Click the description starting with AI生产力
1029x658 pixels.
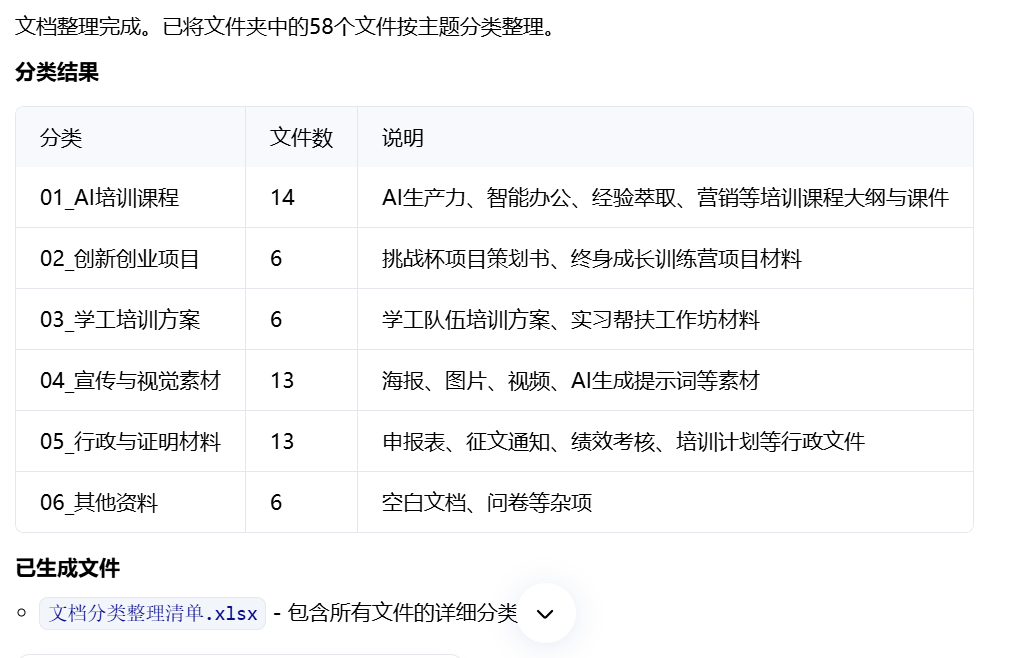click(x=665, y=197)
